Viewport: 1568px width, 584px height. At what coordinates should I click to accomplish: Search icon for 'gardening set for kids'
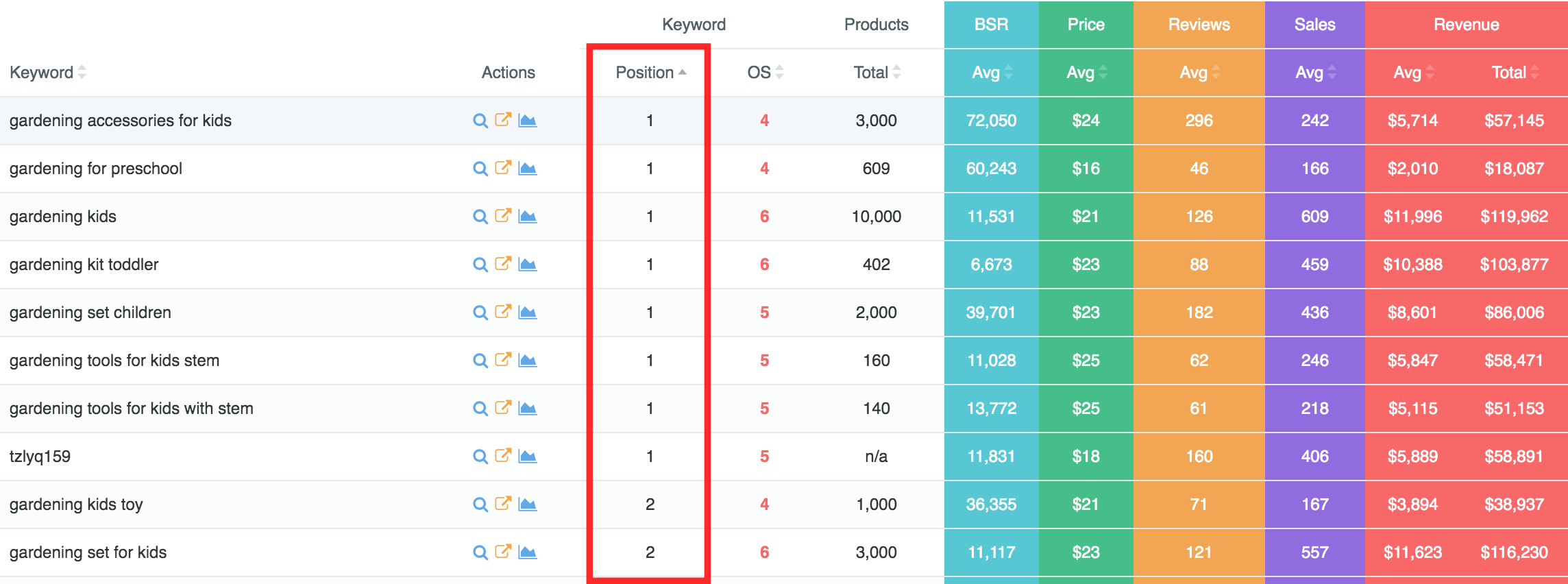[x=480, y=552]
